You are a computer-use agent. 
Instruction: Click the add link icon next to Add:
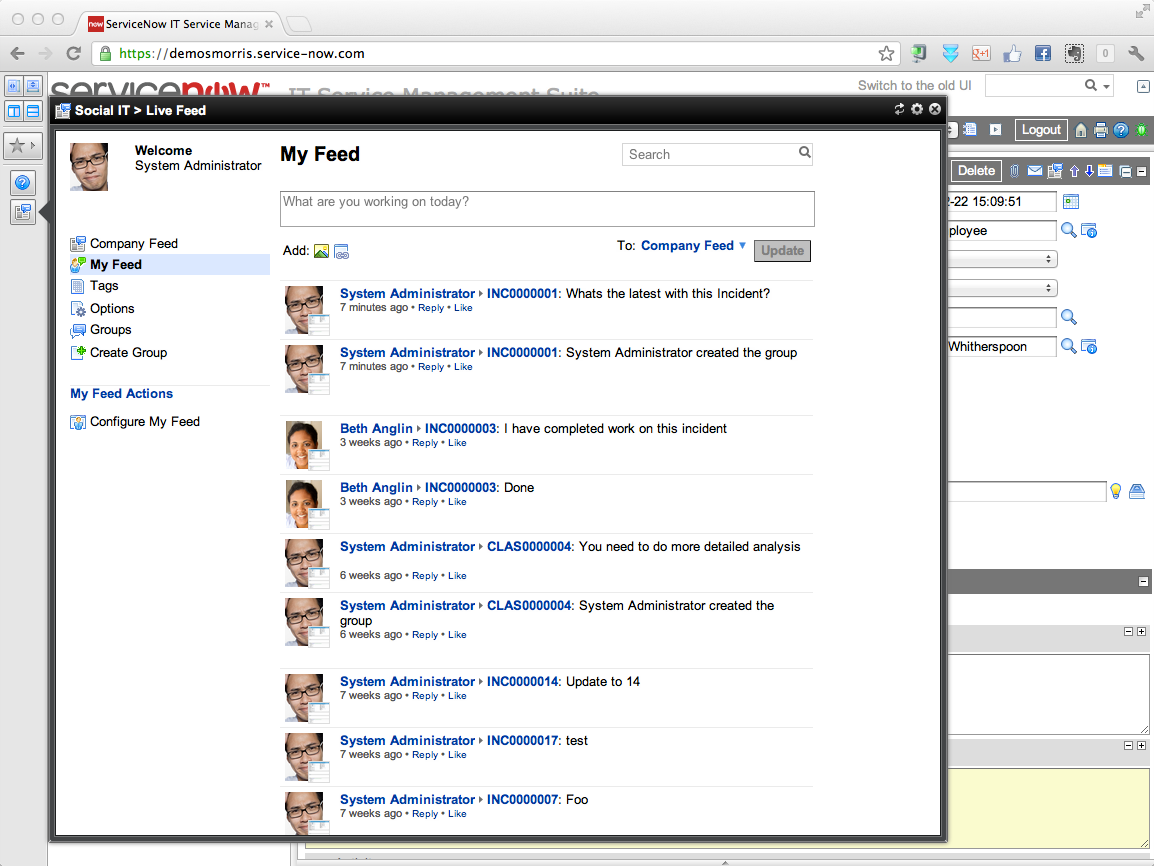click(341, 252)
